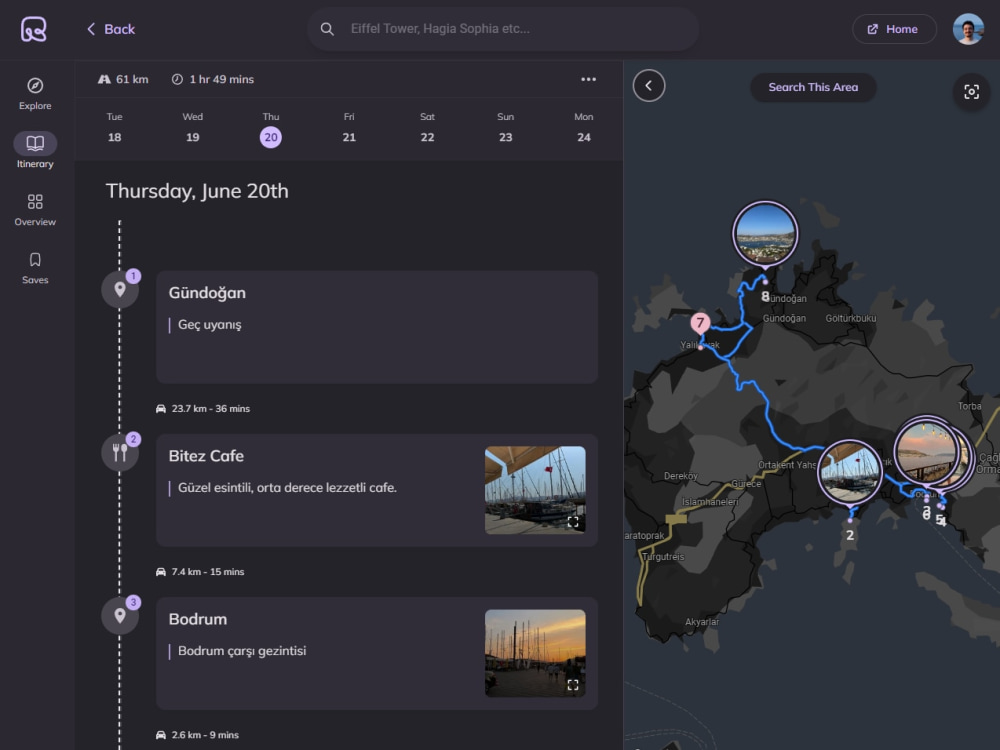Open the Bitez Cafe marina thumbnail
The height and width of the screenshot is (750, 1000).
[535, 490]
